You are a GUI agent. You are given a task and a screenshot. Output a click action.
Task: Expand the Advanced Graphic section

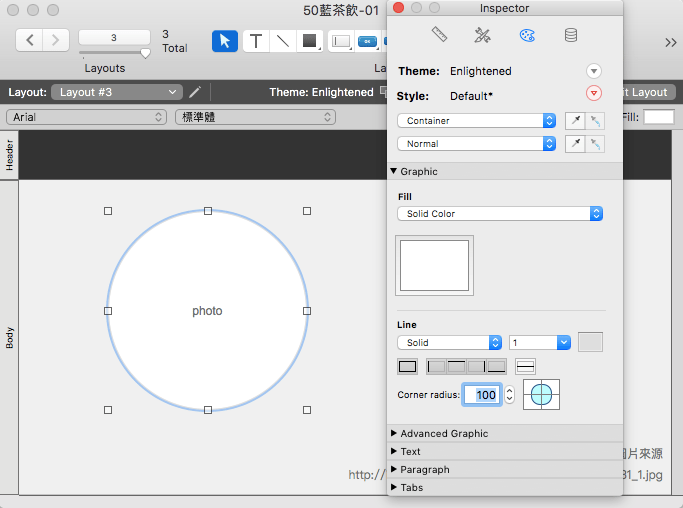(x=444, y=433)
